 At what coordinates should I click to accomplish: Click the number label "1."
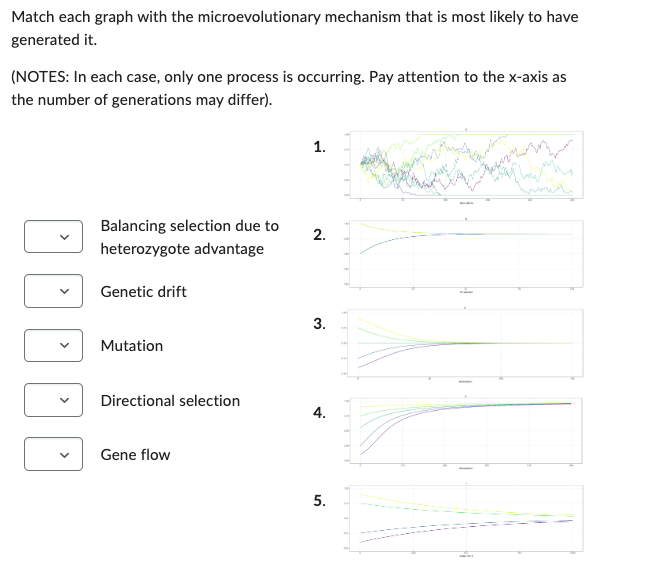pos(318,147)
